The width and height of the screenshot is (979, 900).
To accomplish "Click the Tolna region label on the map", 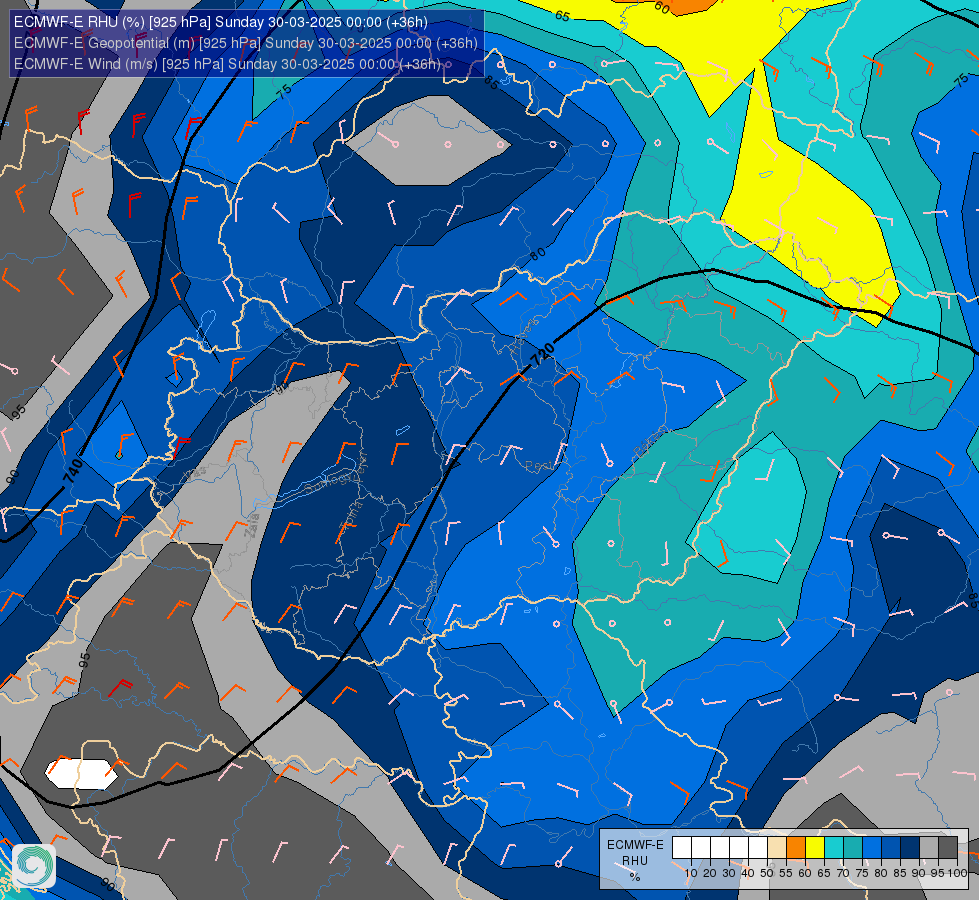I will pos(350,518).
